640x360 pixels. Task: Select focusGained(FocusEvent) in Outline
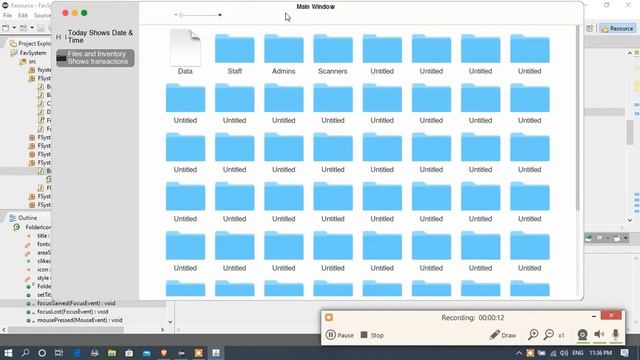[x=76, y=303]
